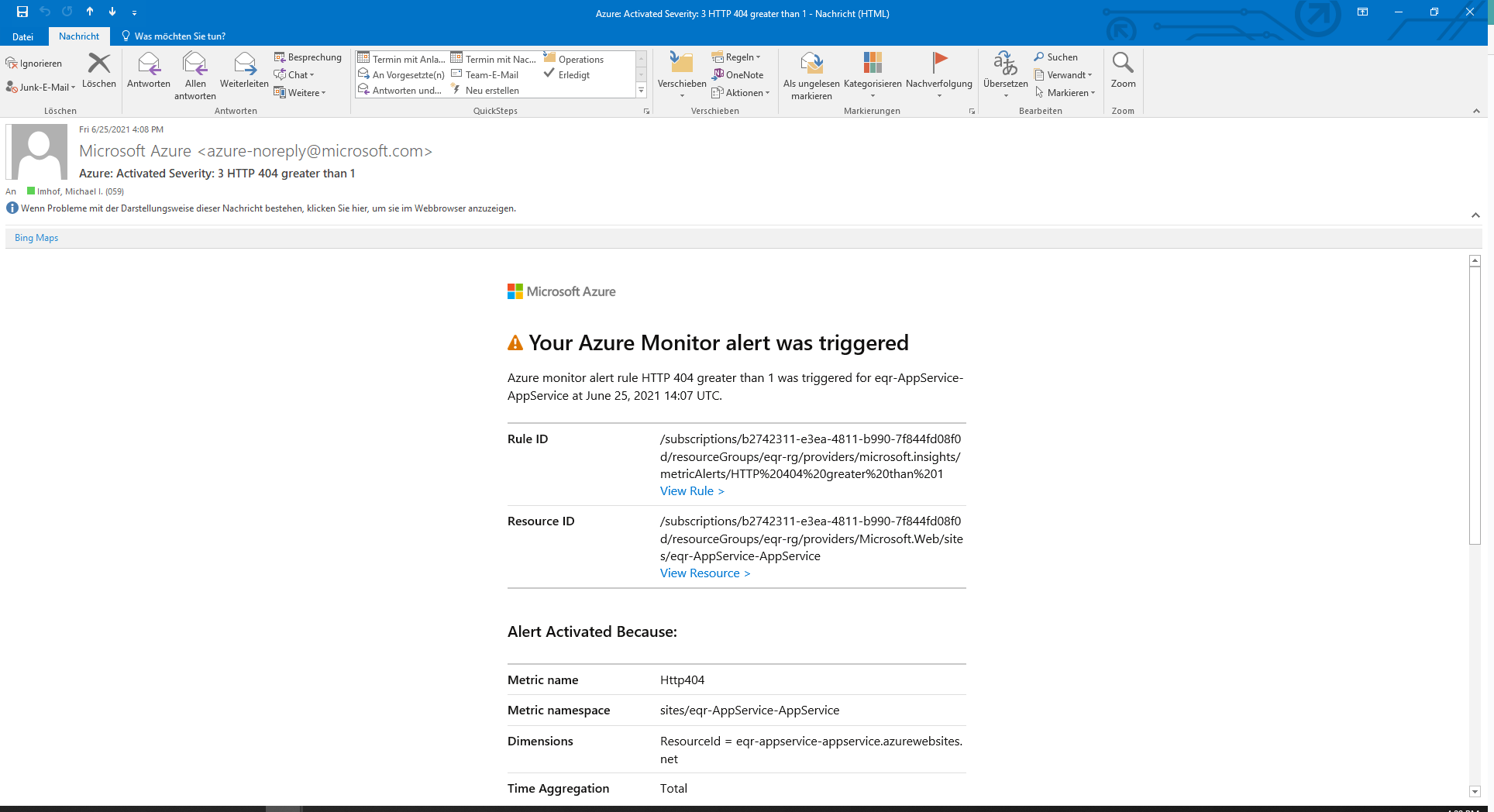Click the 'View Rule >' link
This screenshot has height=812, width=1494.
coord(692,491)
